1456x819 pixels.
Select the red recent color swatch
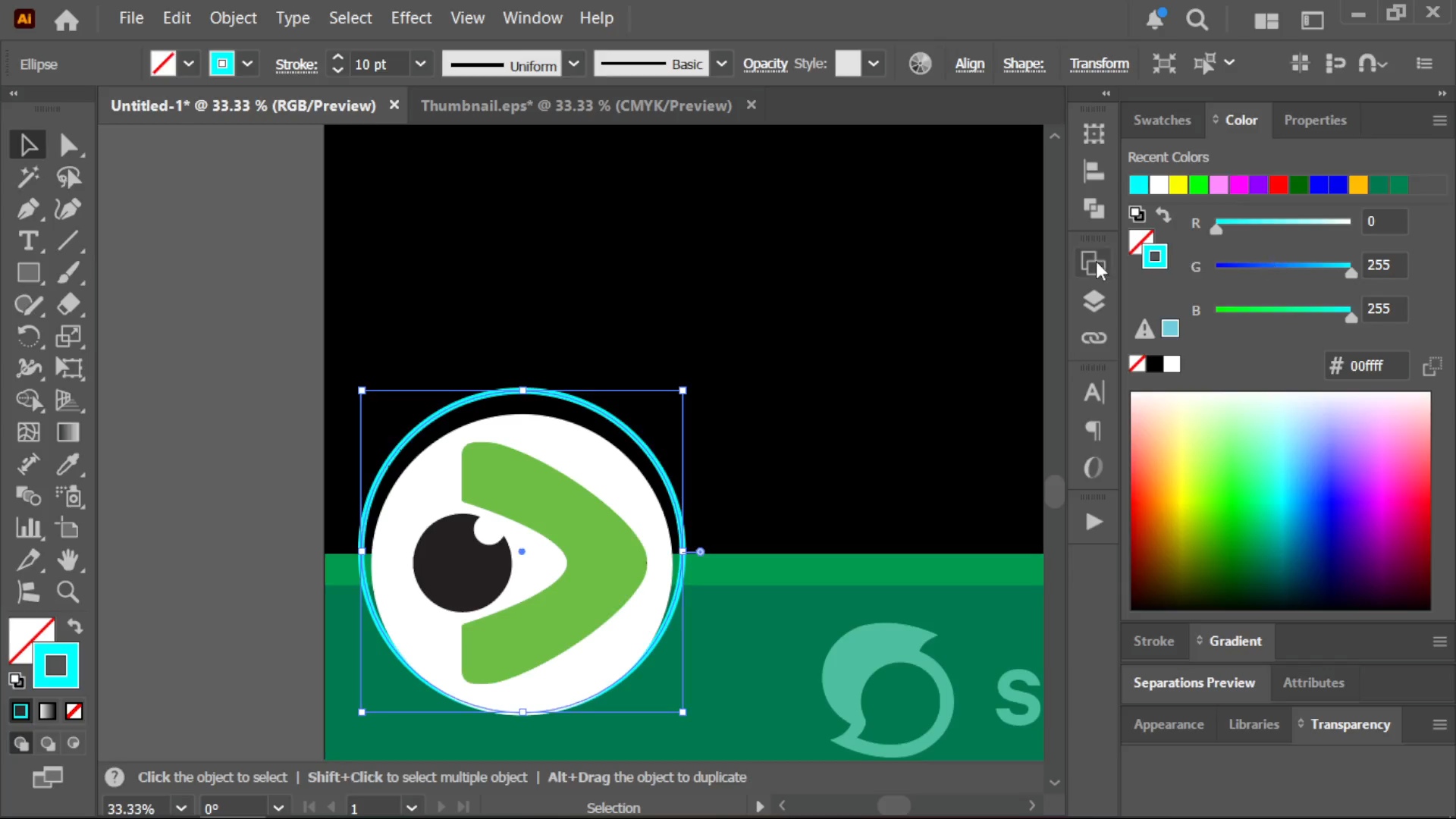coord(1279,185)
